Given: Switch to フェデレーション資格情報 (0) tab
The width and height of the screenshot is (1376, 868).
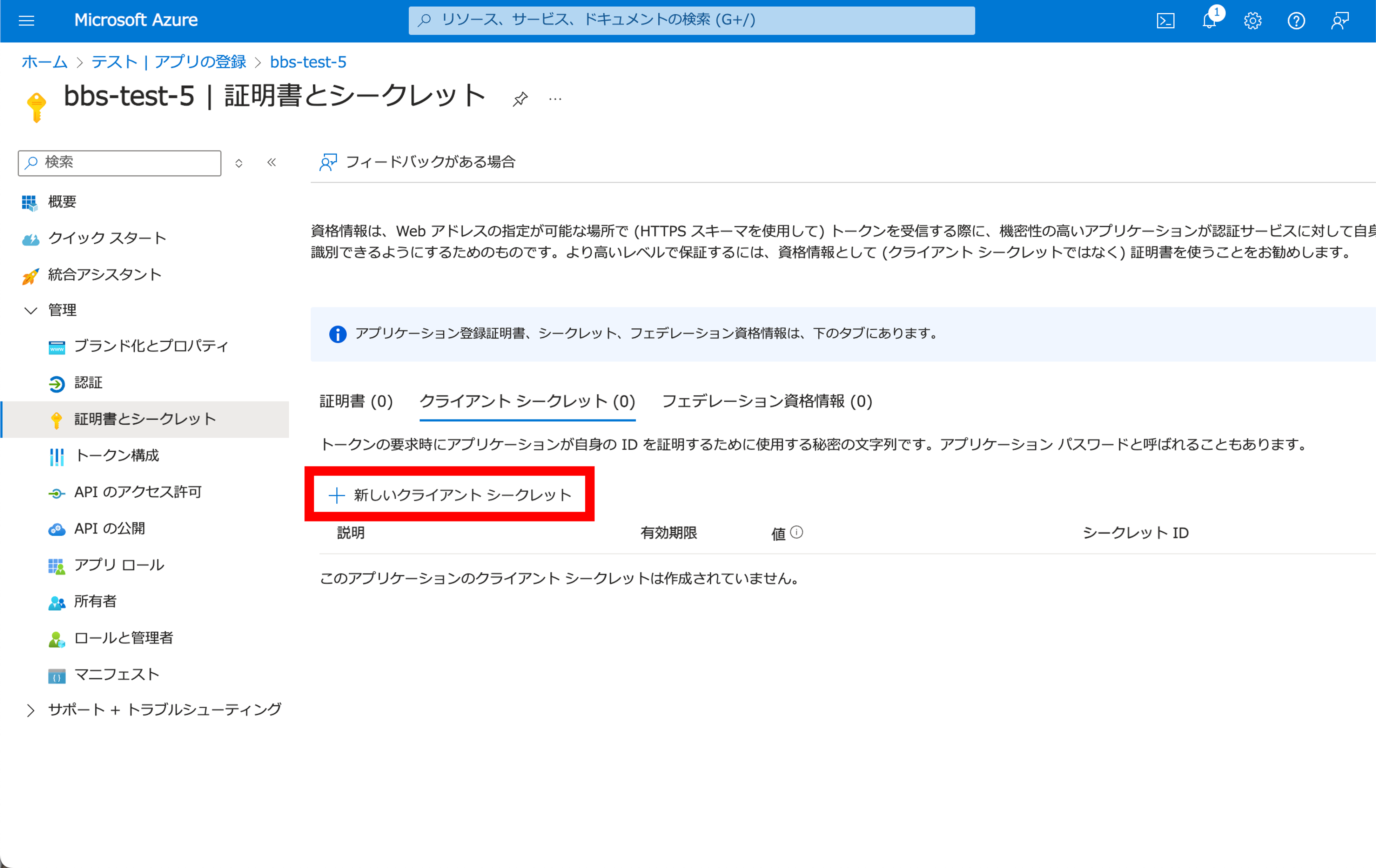Looking at the screenshot, I should (x=767, y=401).
